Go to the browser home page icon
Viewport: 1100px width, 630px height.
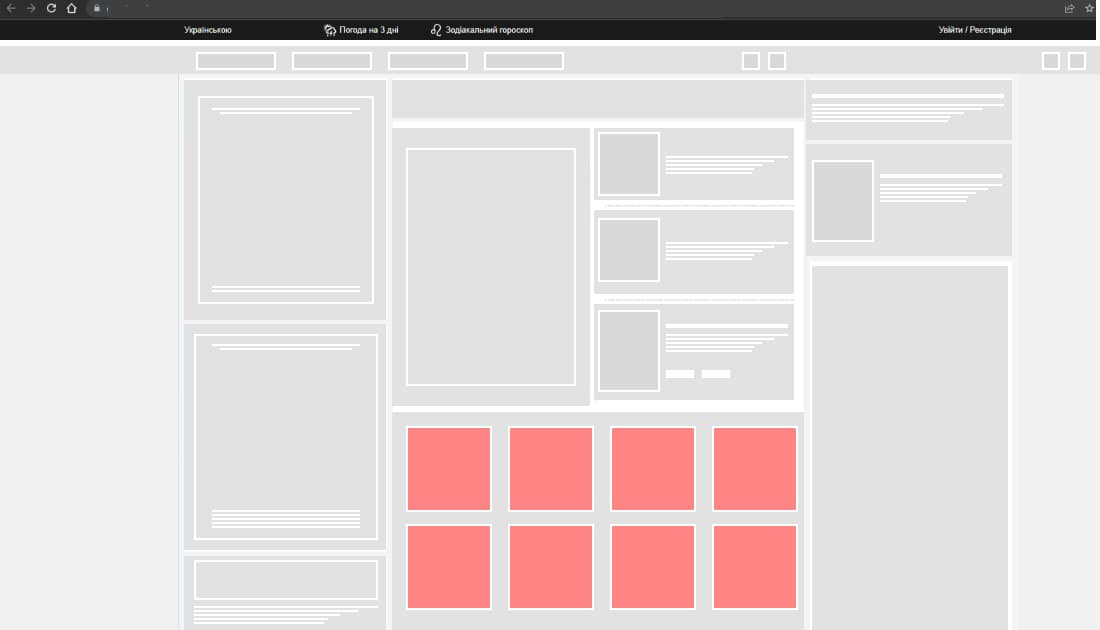pos(71,8)
